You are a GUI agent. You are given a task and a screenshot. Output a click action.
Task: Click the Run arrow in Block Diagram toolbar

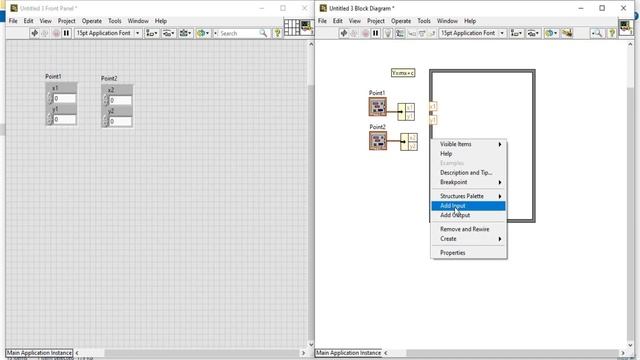(x=344, y=33)
